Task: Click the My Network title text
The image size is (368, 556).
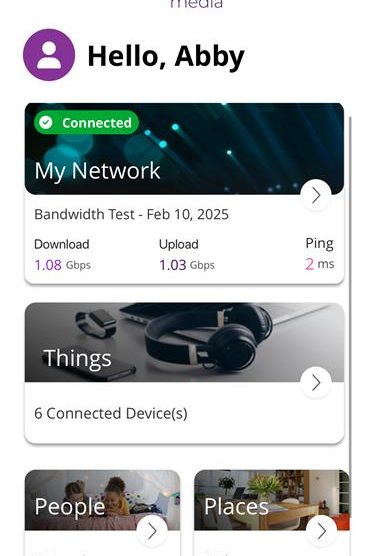Action: coord(97,171)
